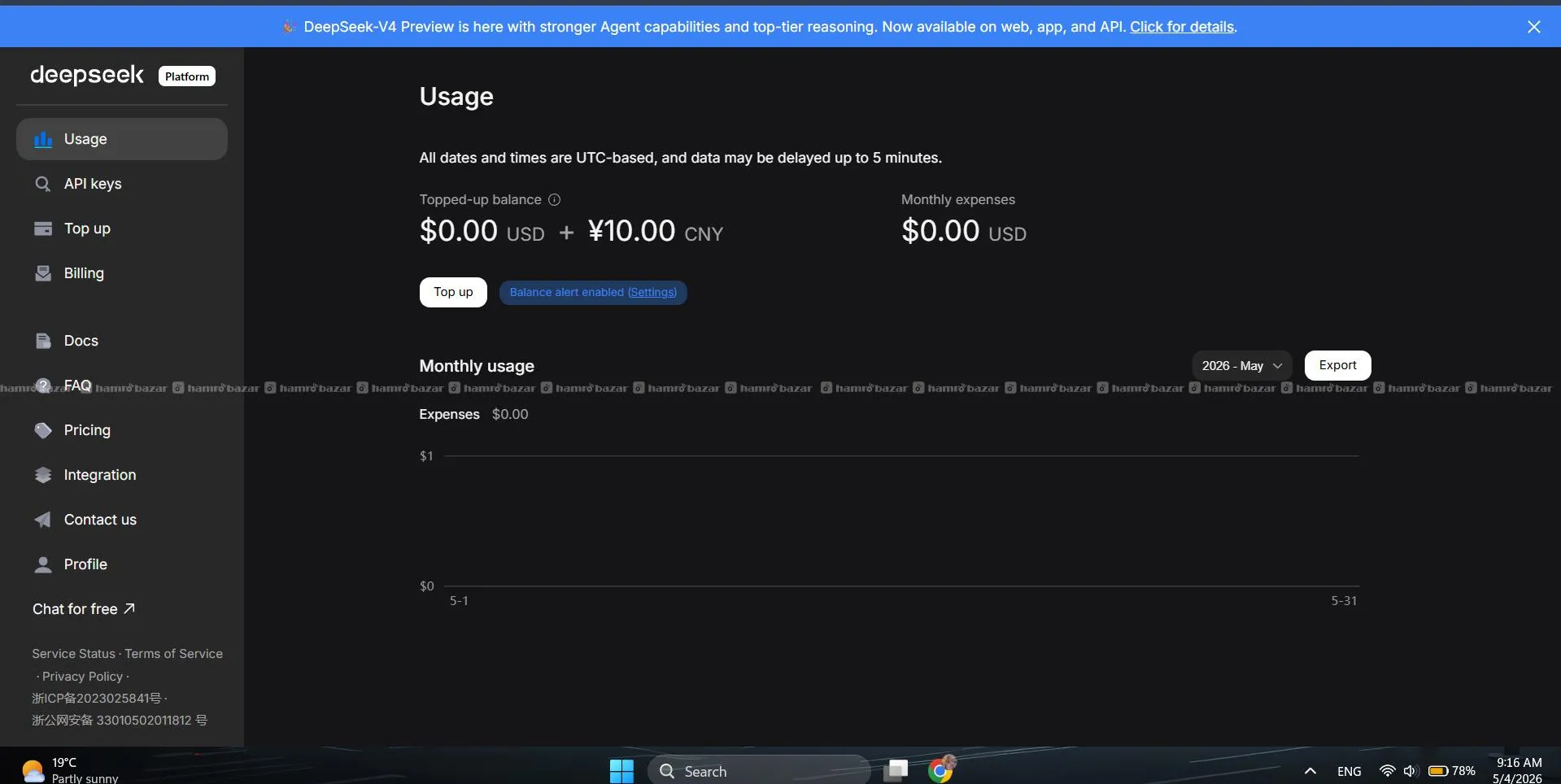Click the Wi-Fi tray icon
Image resolution: width=1561 pixels, height=784 pixels.
click(x=1387, y=771)
